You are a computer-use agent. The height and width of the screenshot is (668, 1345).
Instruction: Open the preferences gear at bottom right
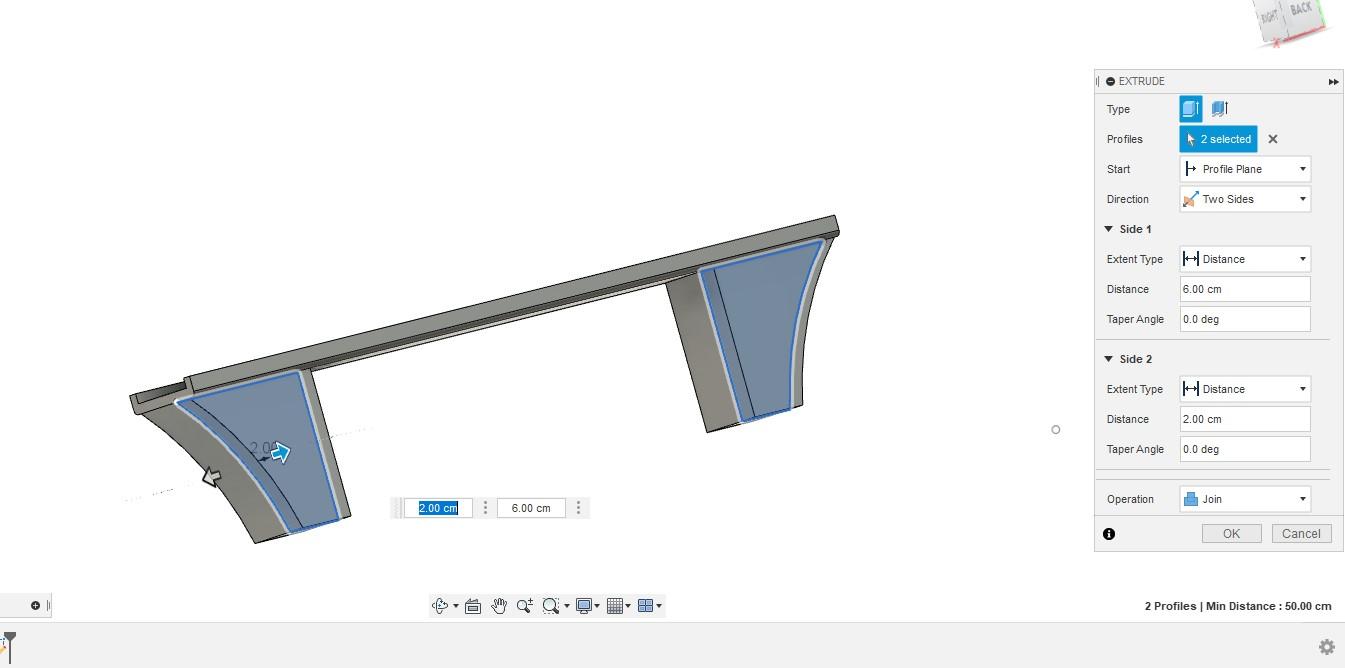pos(1326,646)
